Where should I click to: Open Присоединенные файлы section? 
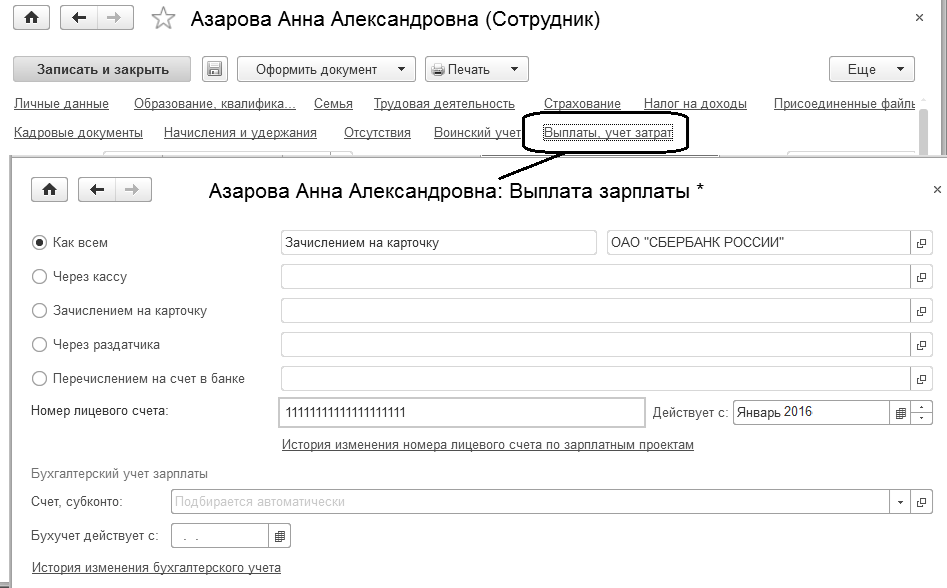(x=844, y=104)
